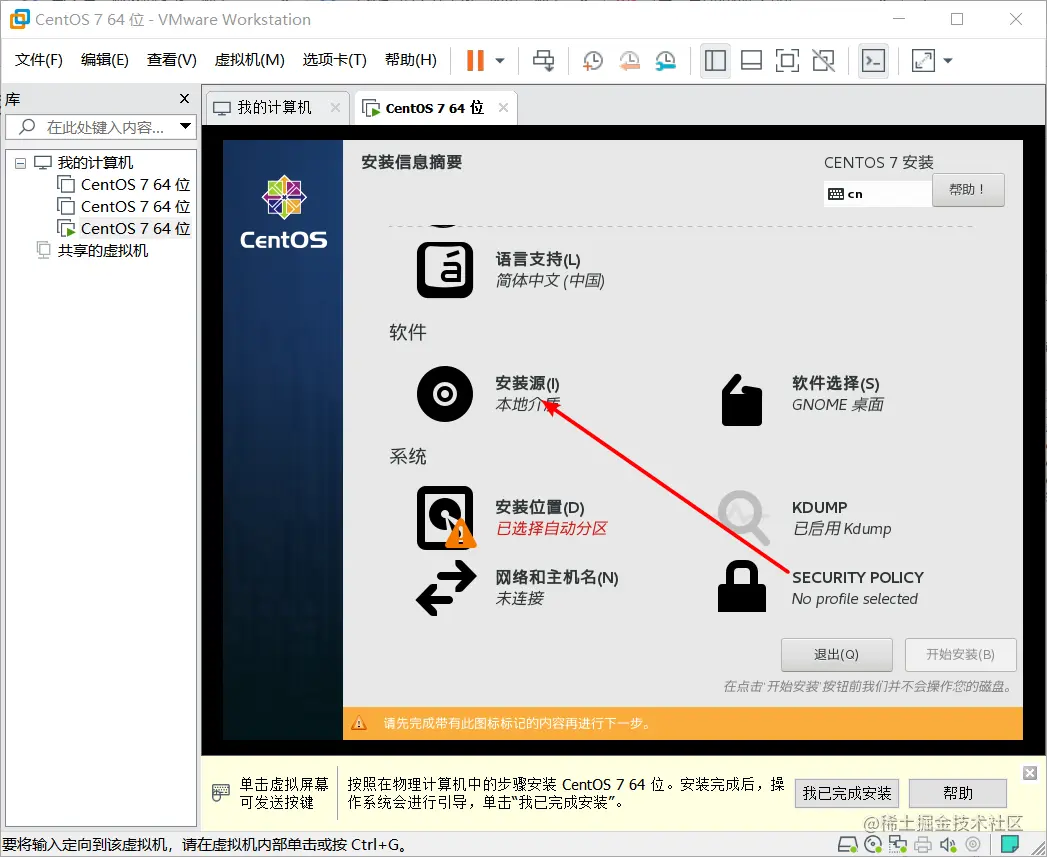Click the hard disk status bar icon

click(848, 845)
